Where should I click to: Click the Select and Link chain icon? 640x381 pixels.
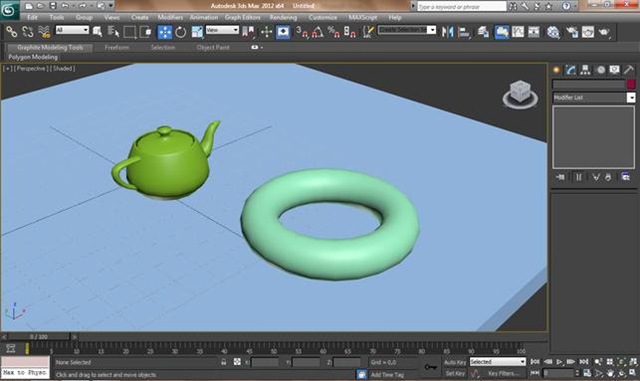coord(11,32)
